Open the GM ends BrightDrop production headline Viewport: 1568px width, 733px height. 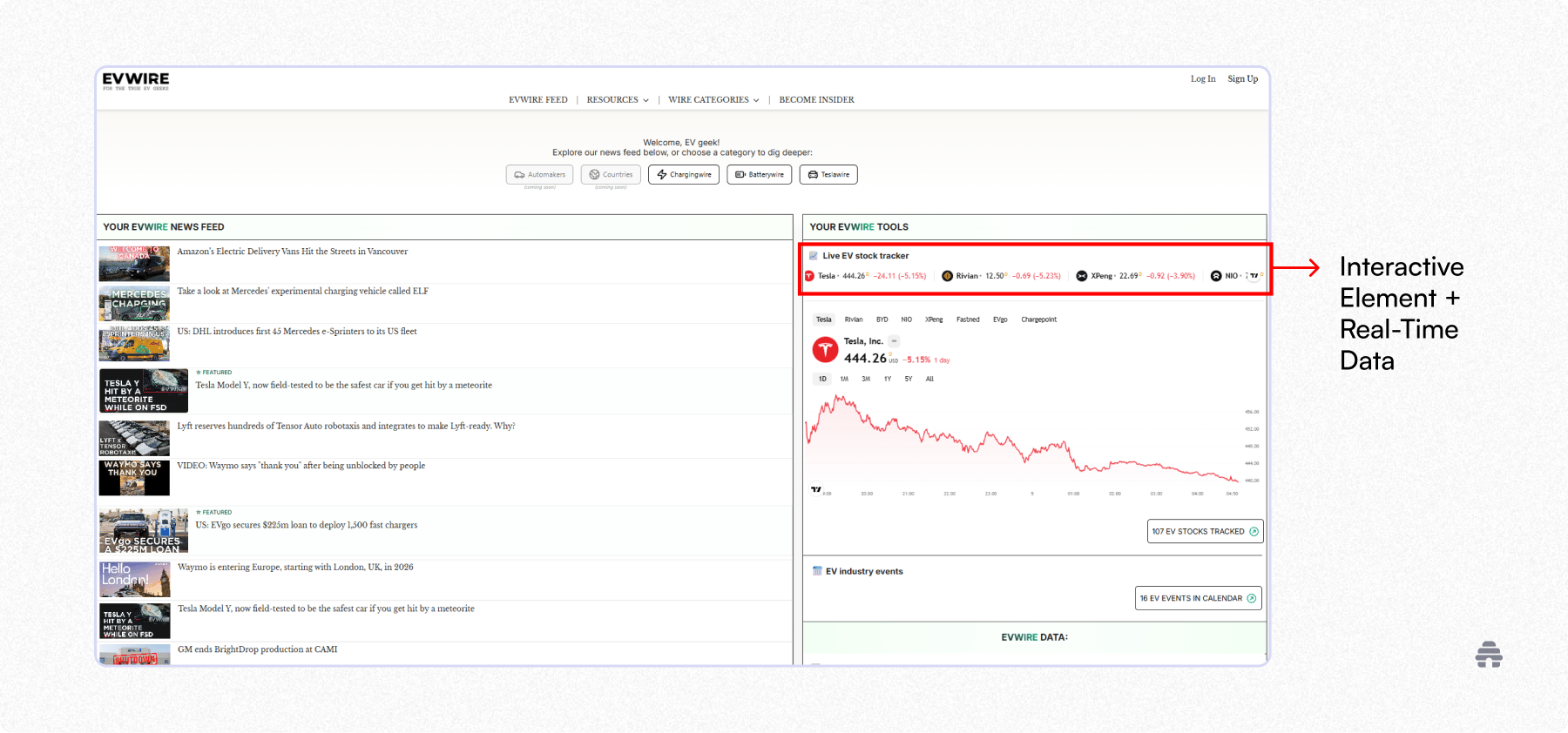pyautogui.click(x=258, y=649)
